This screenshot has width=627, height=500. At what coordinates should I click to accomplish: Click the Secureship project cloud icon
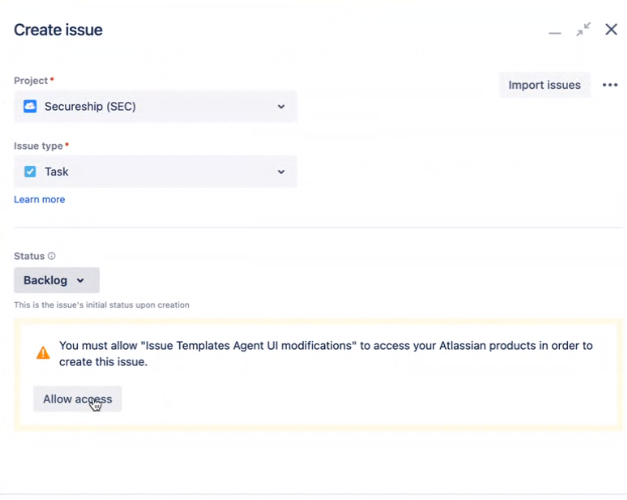pyautogui.click(x=30, y=107)
